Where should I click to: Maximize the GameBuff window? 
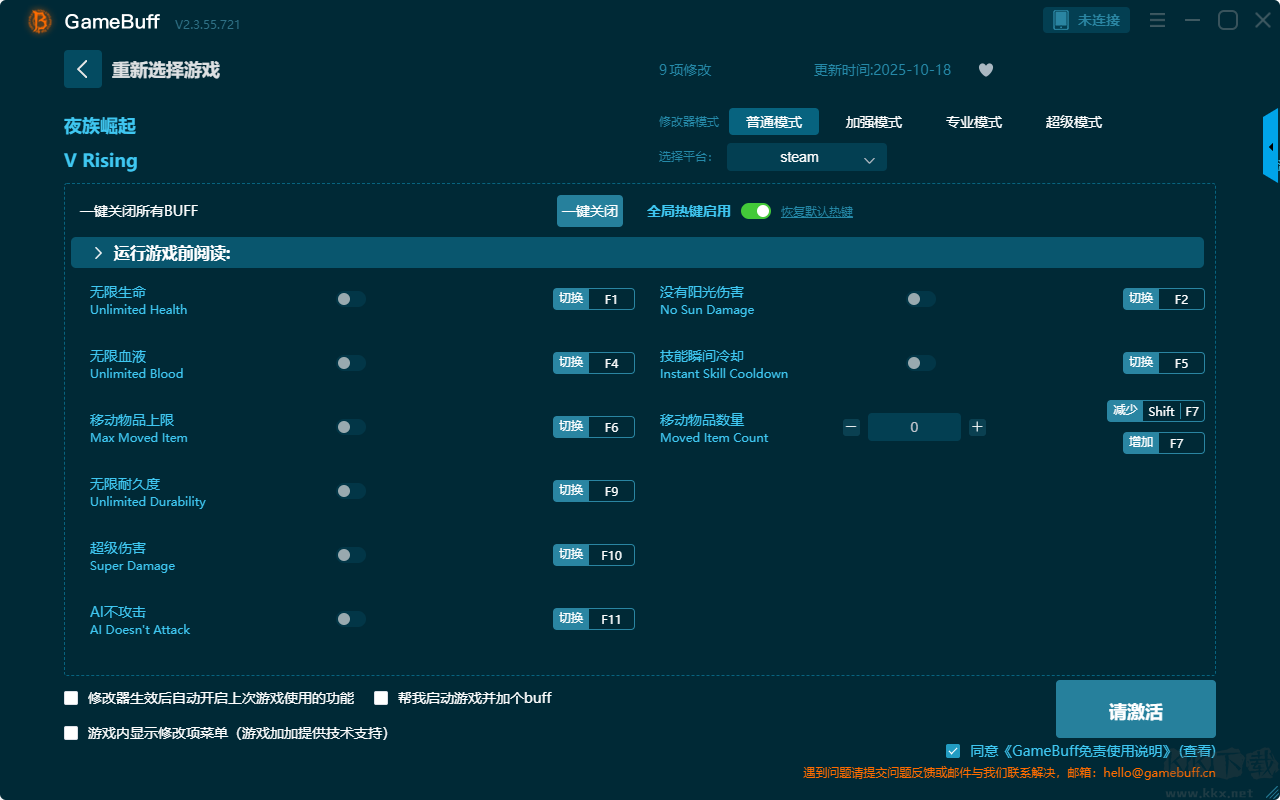[x=1228, y=21]
